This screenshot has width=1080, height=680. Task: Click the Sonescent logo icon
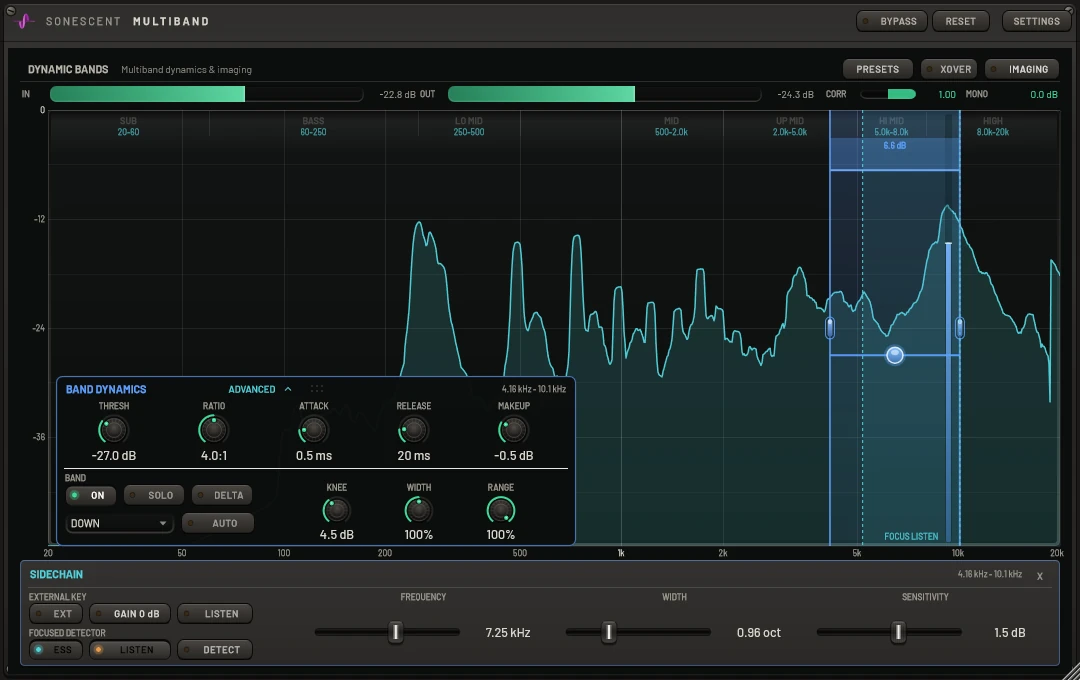click(25, 21)
